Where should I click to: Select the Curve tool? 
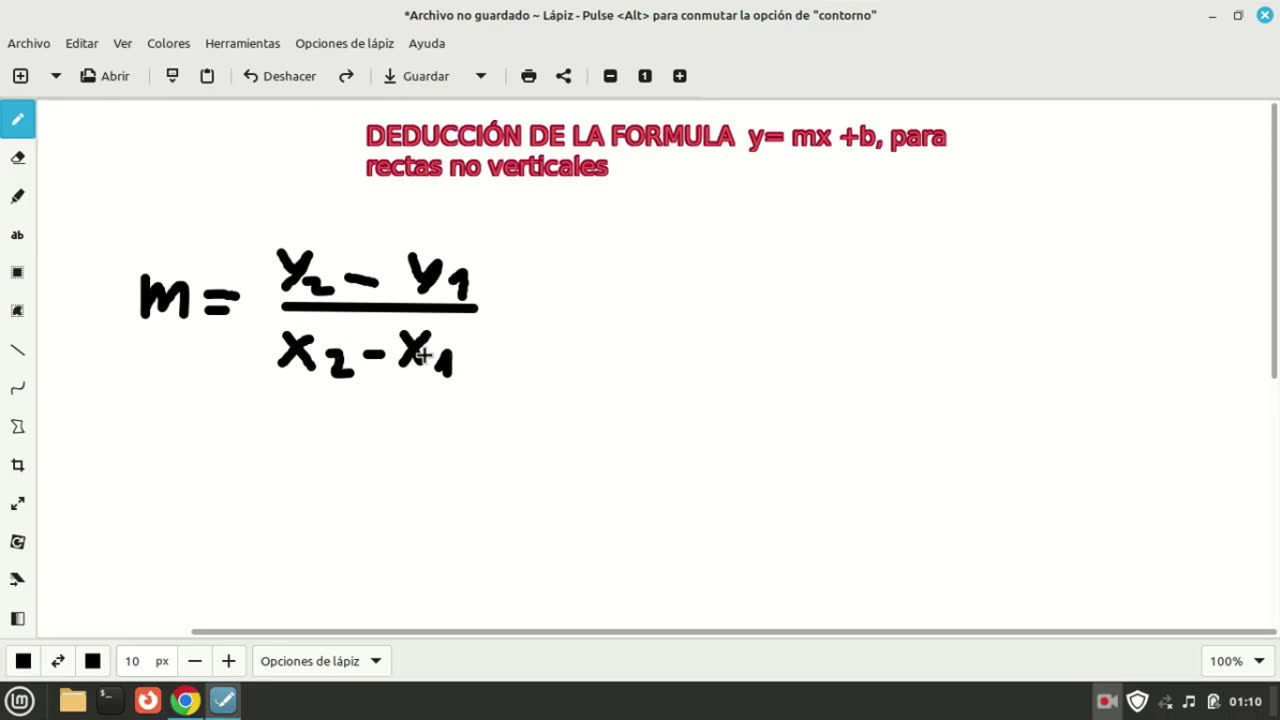pyautogui.click(x=18, y=388)
